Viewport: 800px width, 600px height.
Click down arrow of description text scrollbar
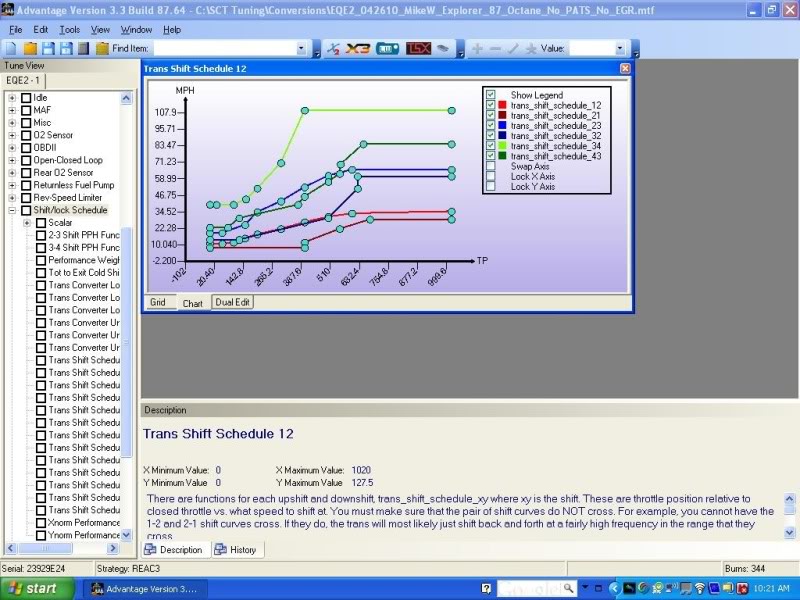coord(789,532)
